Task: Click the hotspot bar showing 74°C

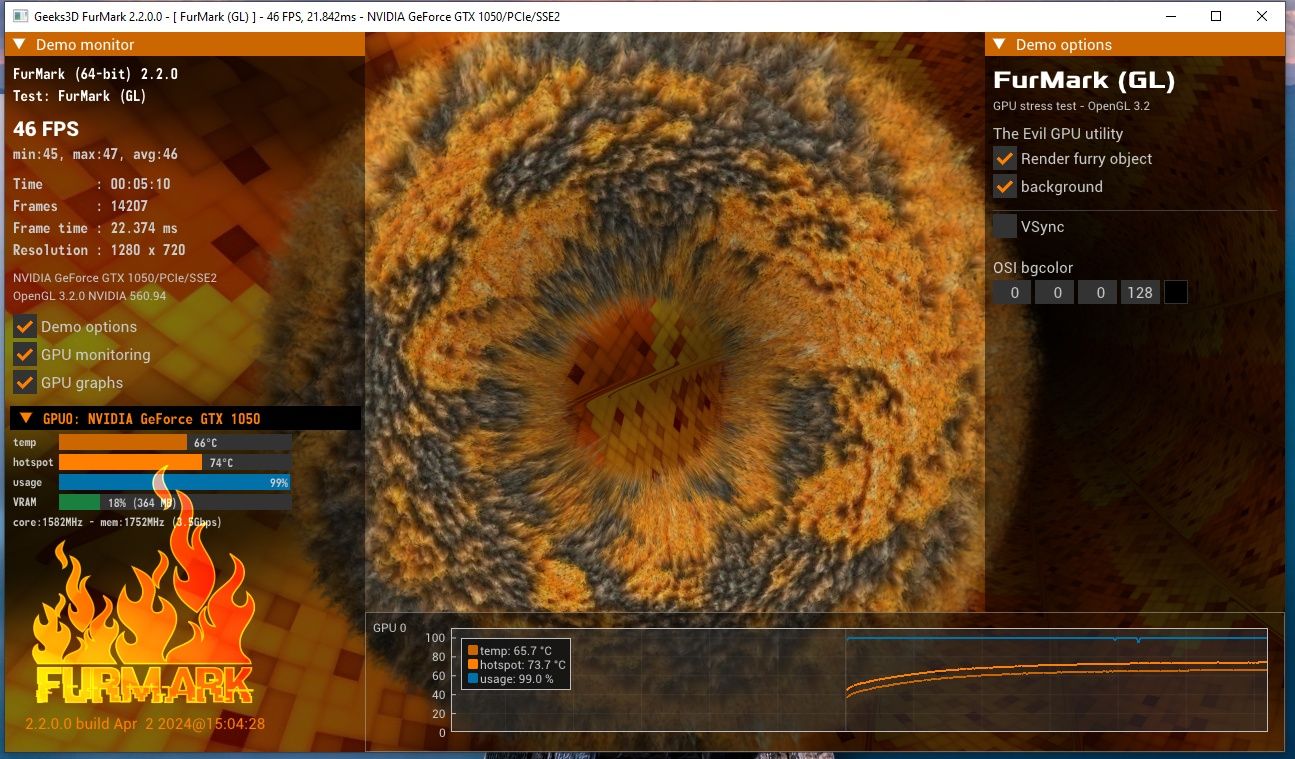Action: click(175, 462)
